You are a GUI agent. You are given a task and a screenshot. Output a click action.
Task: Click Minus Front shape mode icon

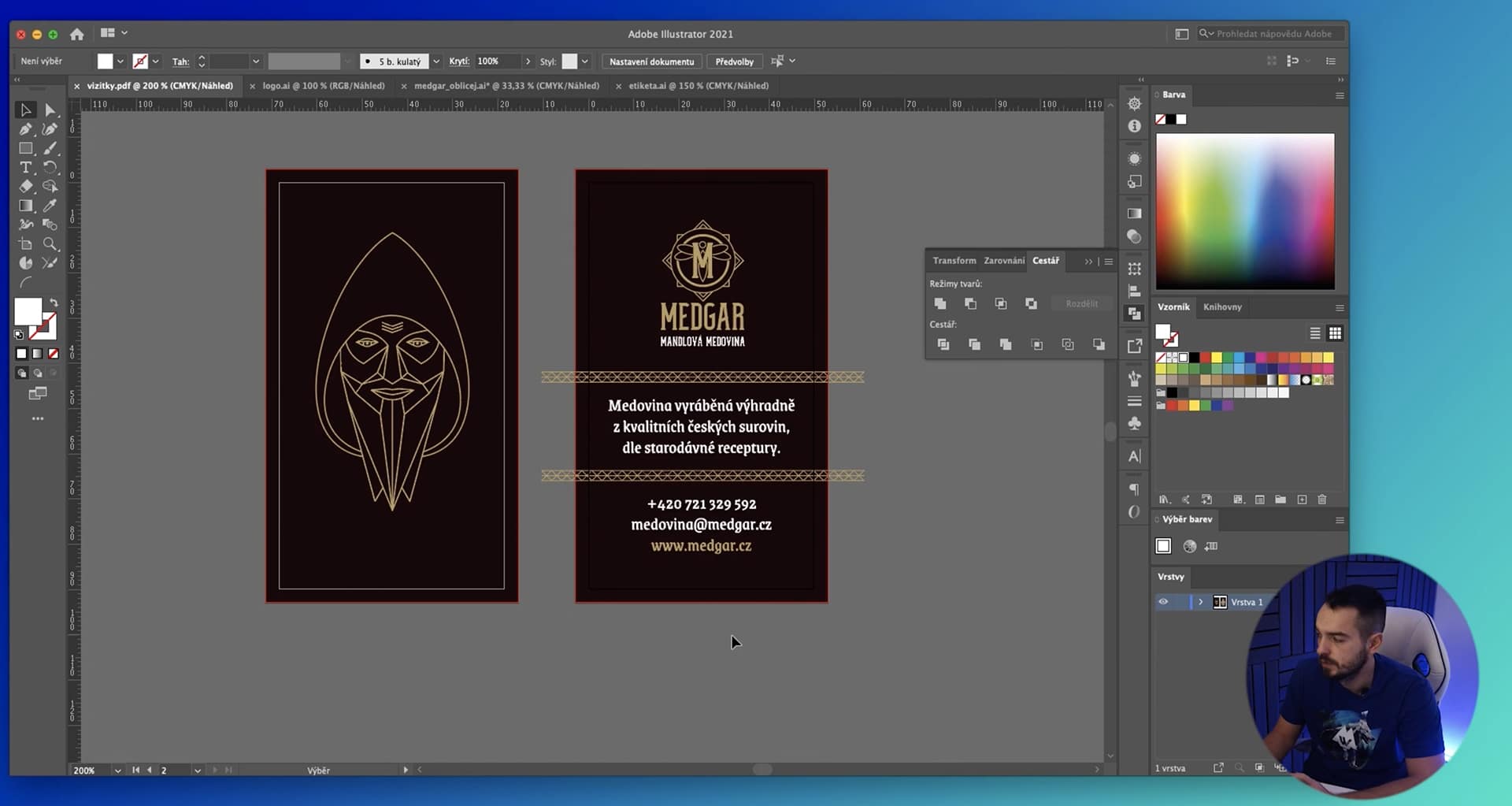pyautogui.click(x=970, y=303)
